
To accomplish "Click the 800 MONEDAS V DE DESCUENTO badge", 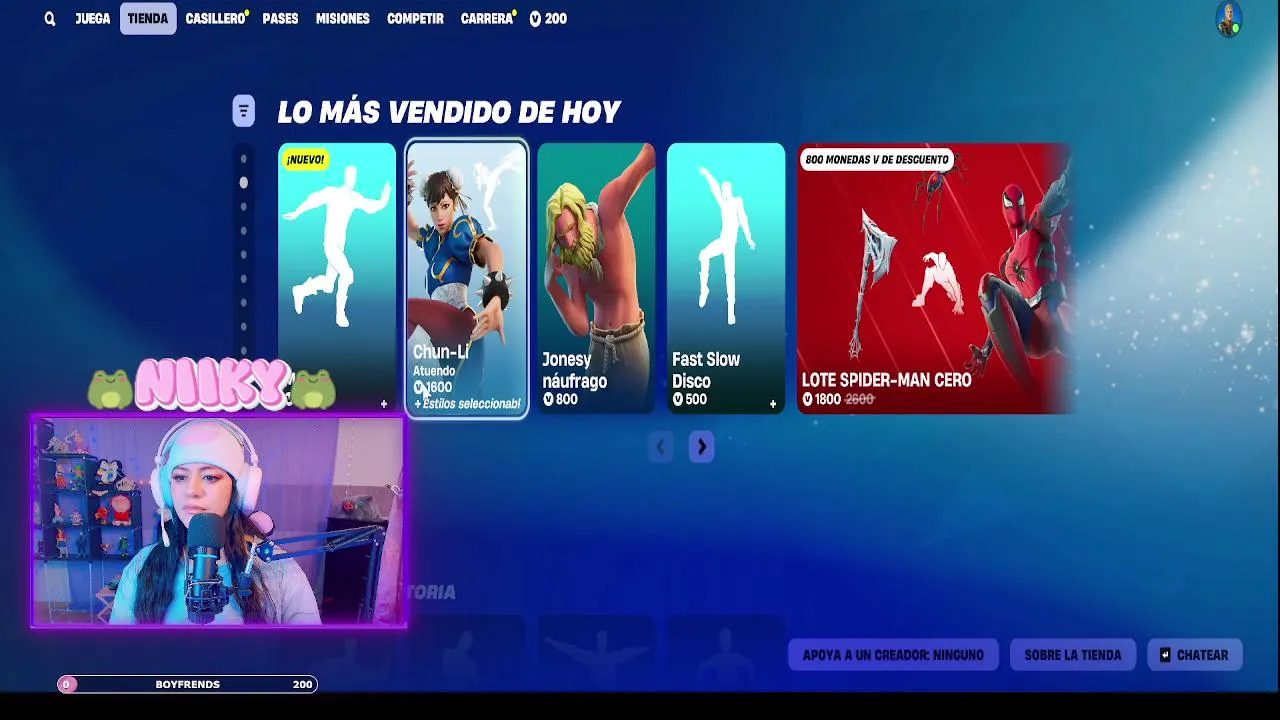I will pos(877,159).
